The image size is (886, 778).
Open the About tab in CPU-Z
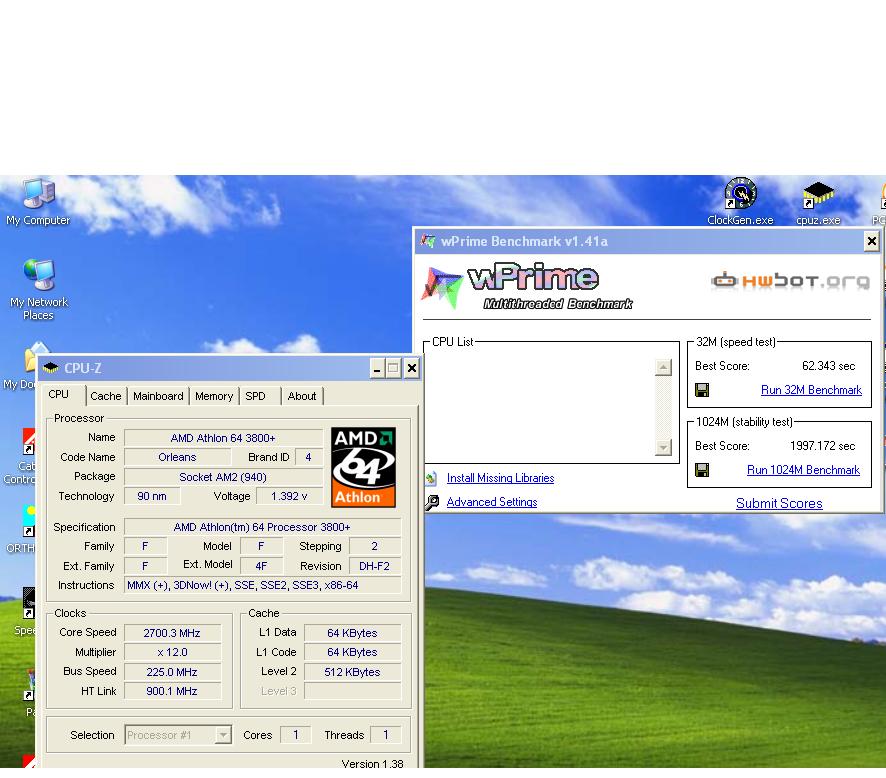[302, 396]
